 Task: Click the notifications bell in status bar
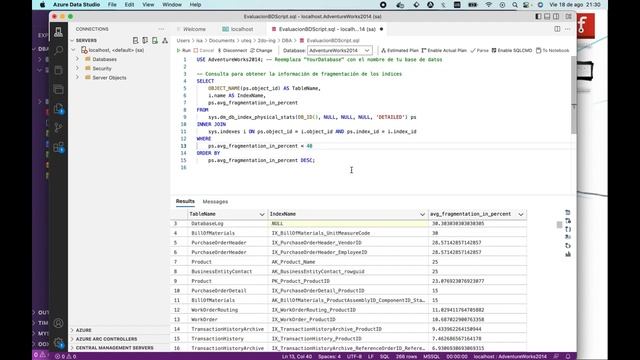click(x=568, y=356)
